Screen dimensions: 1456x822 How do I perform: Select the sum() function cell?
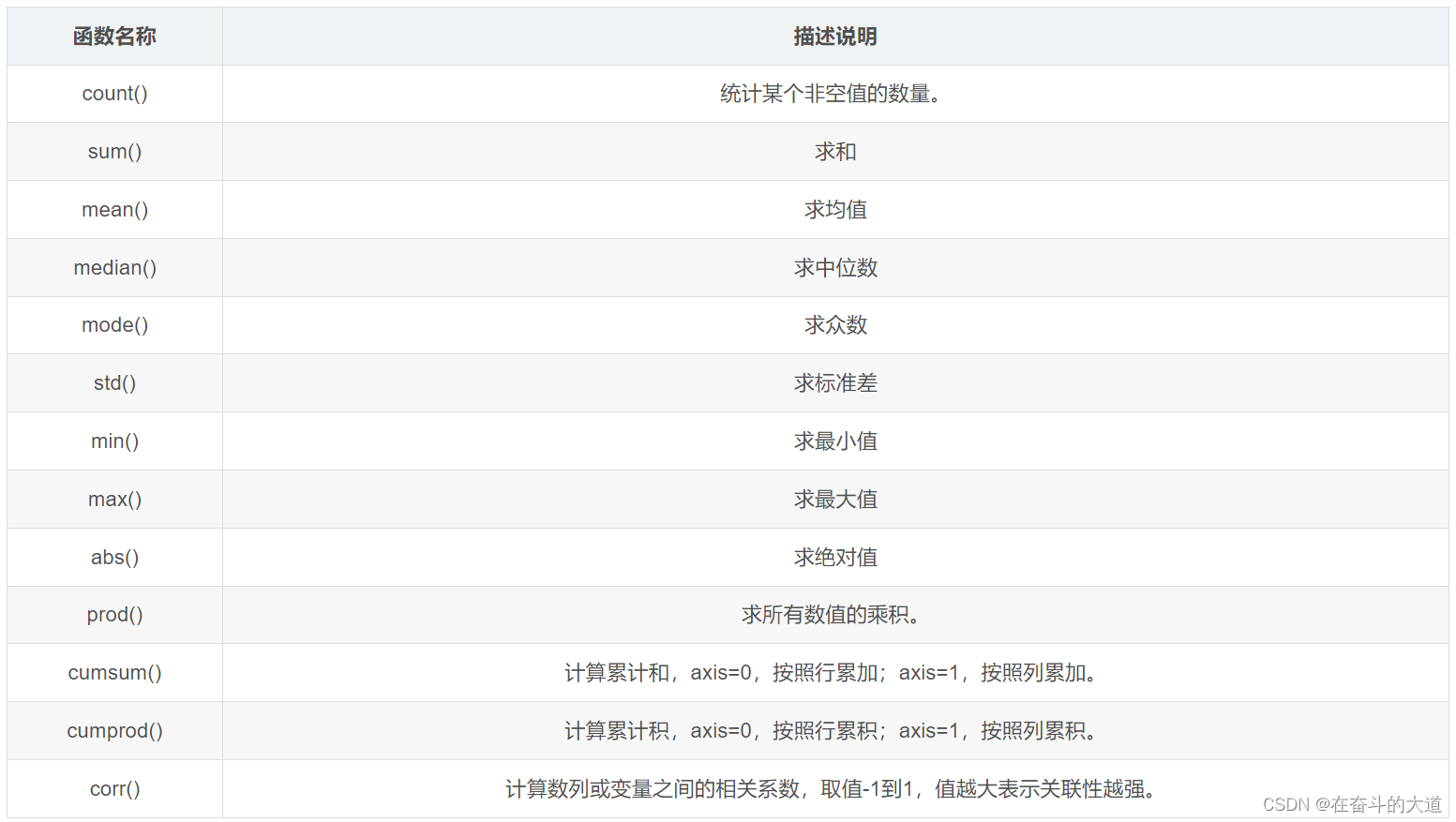pos(114,152)
